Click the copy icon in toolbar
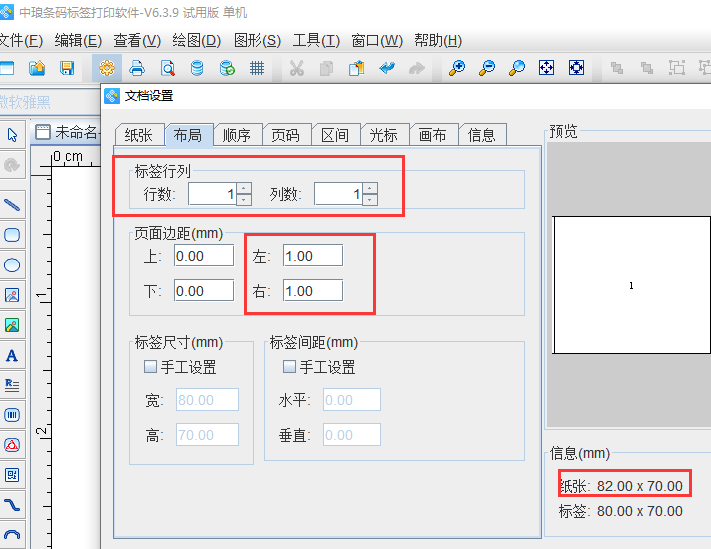 coord(326,68)
